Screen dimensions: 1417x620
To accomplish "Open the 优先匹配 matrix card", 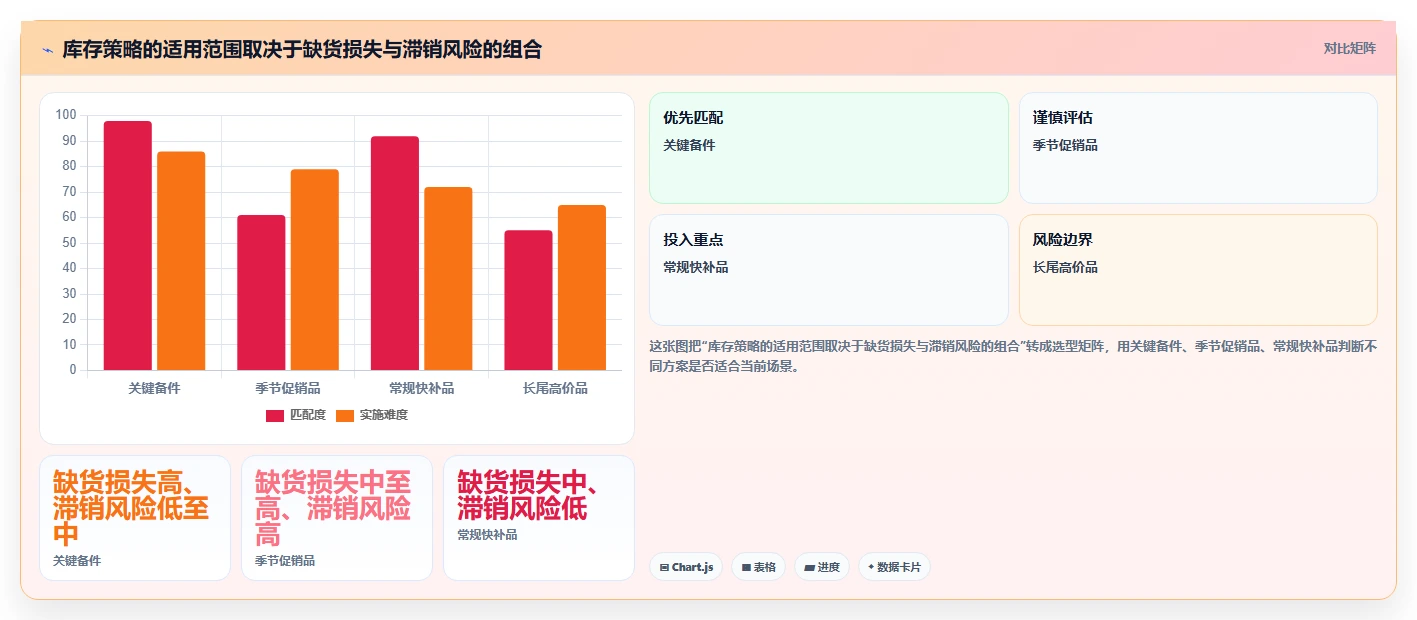I will pos(829,148).
